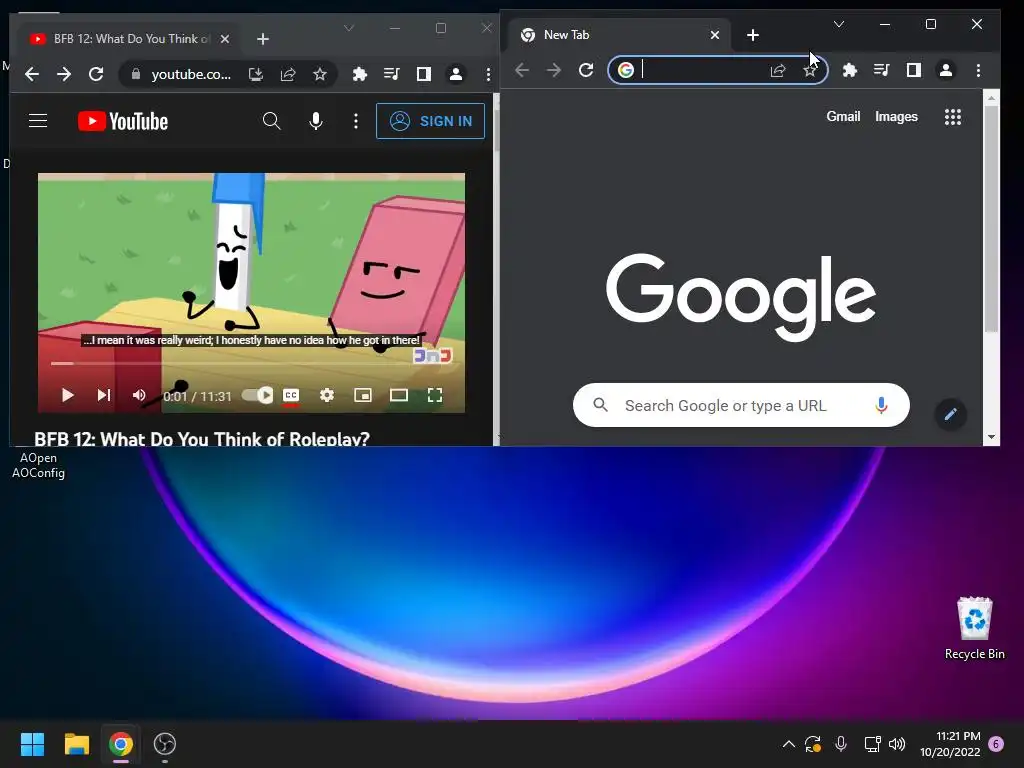
Task: Open new tab in YouTube window
Action: [263, 39]
